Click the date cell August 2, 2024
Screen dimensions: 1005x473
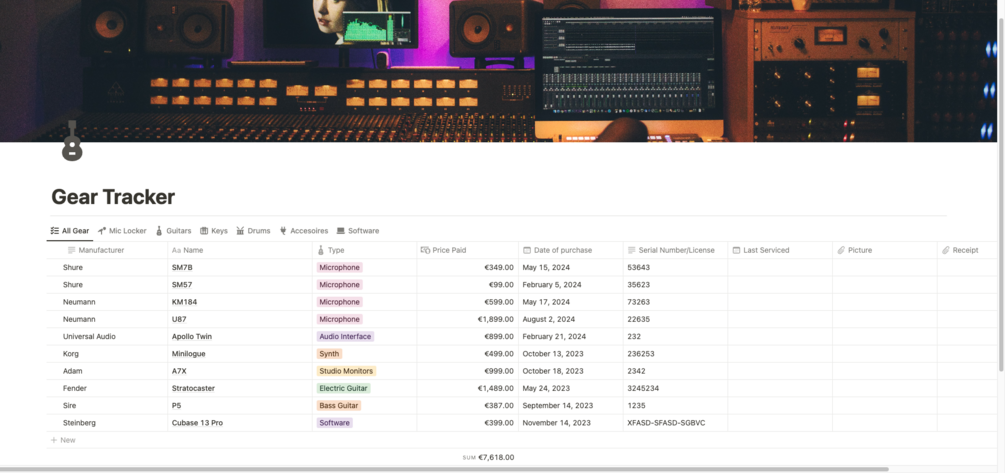pos(571,319)
